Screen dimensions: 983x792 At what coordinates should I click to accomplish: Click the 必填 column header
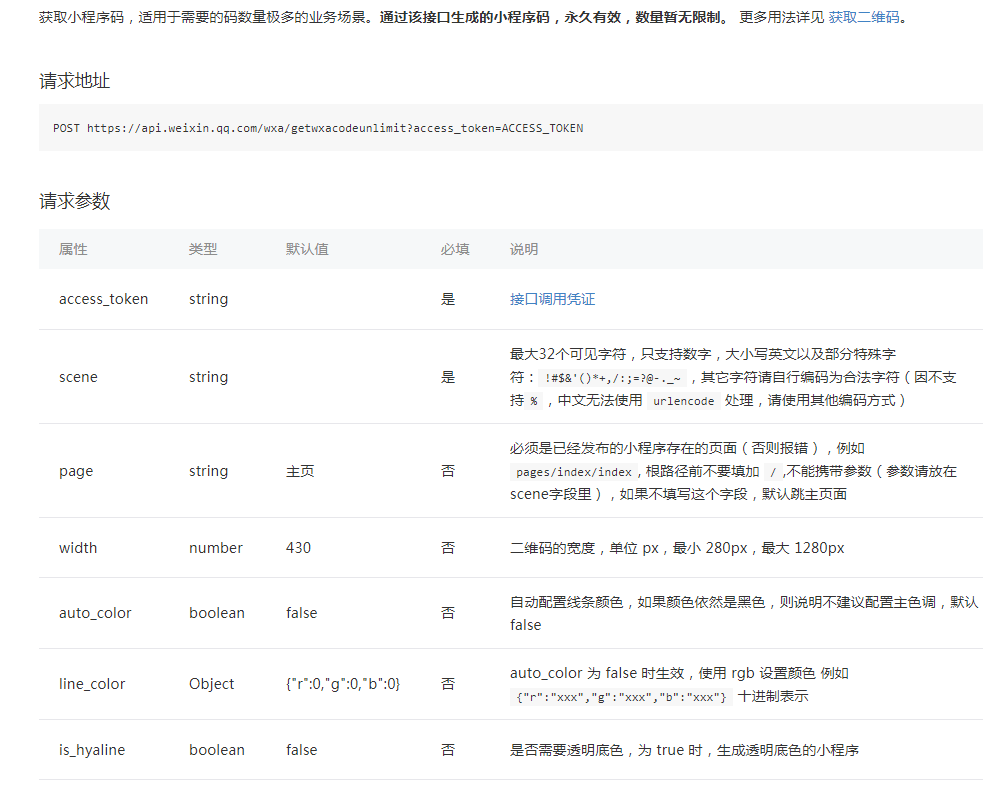(455, 250)
